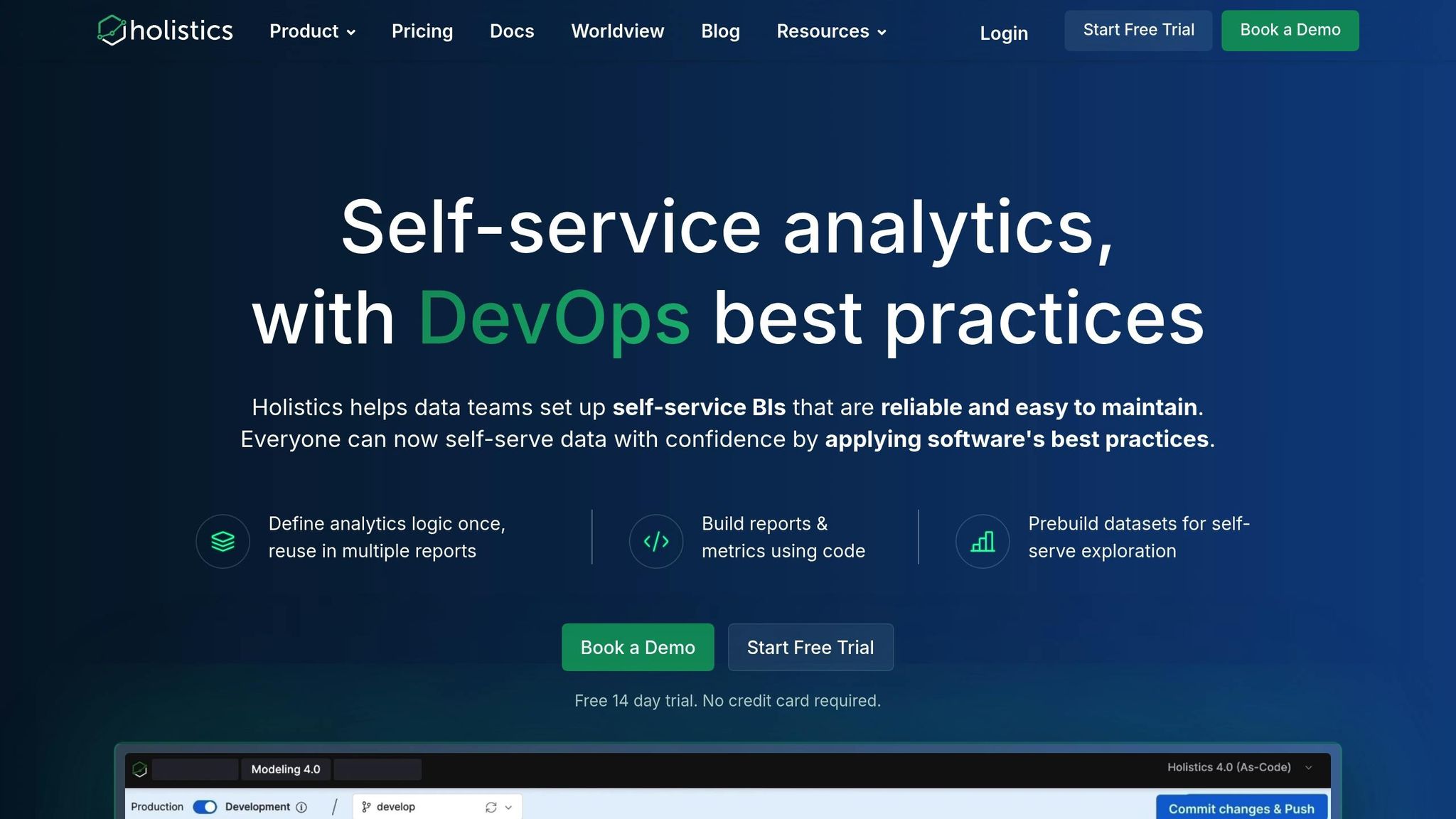Toggle the Production/Development switch
This screenshot has width=1456, height=819.
(205, 807)
